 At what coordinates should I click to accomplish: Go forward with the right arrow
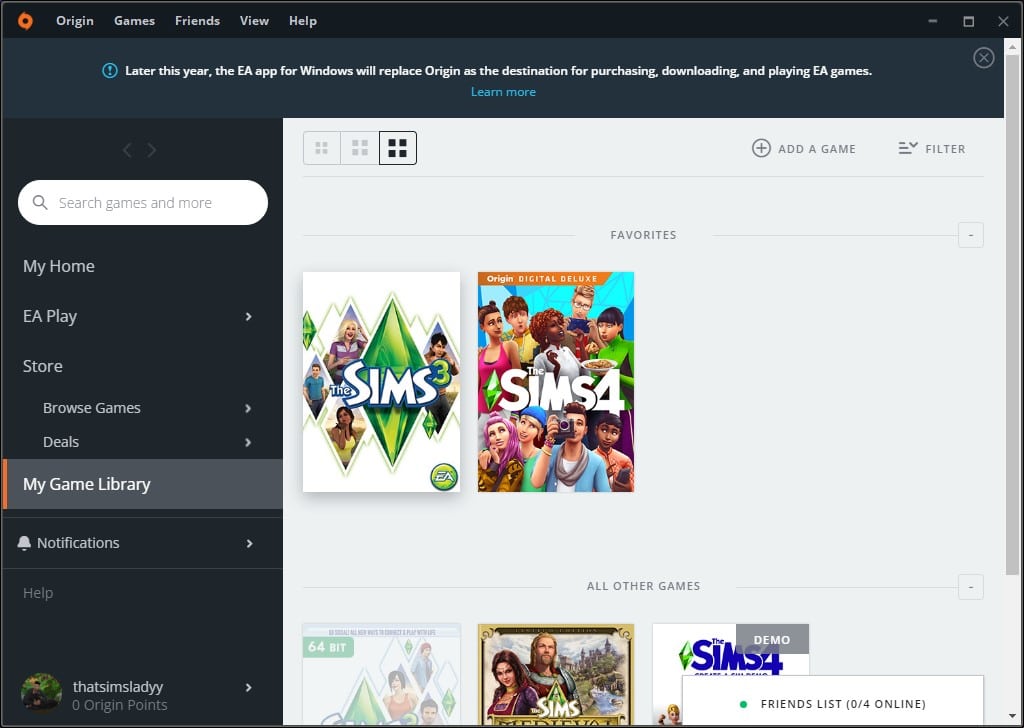(x=152, y=150)
